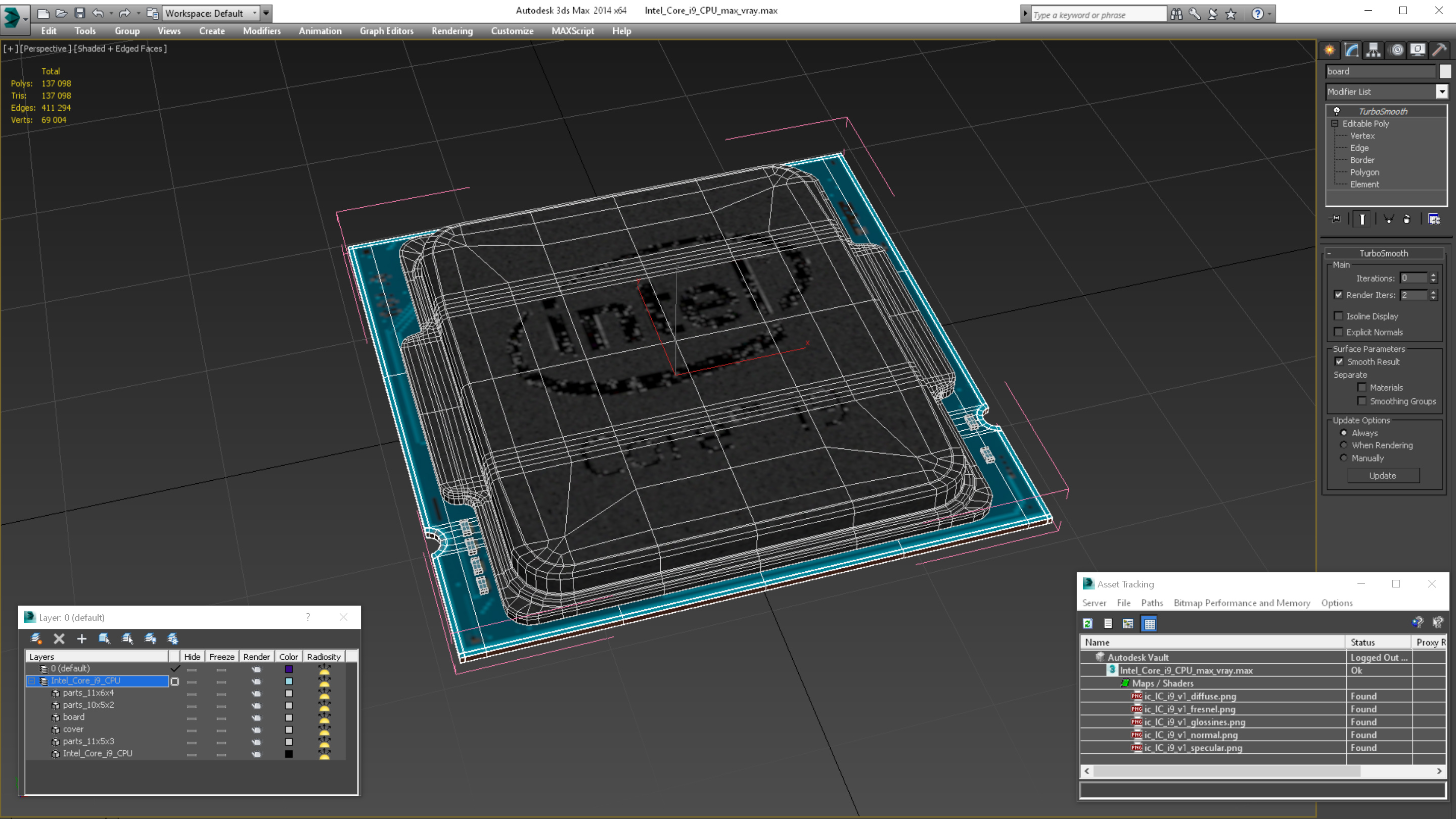The height and width of the screenshot is (819, 1456).
Task: Toggle Smooth Result checkbox
Action: click(1339, 361)
